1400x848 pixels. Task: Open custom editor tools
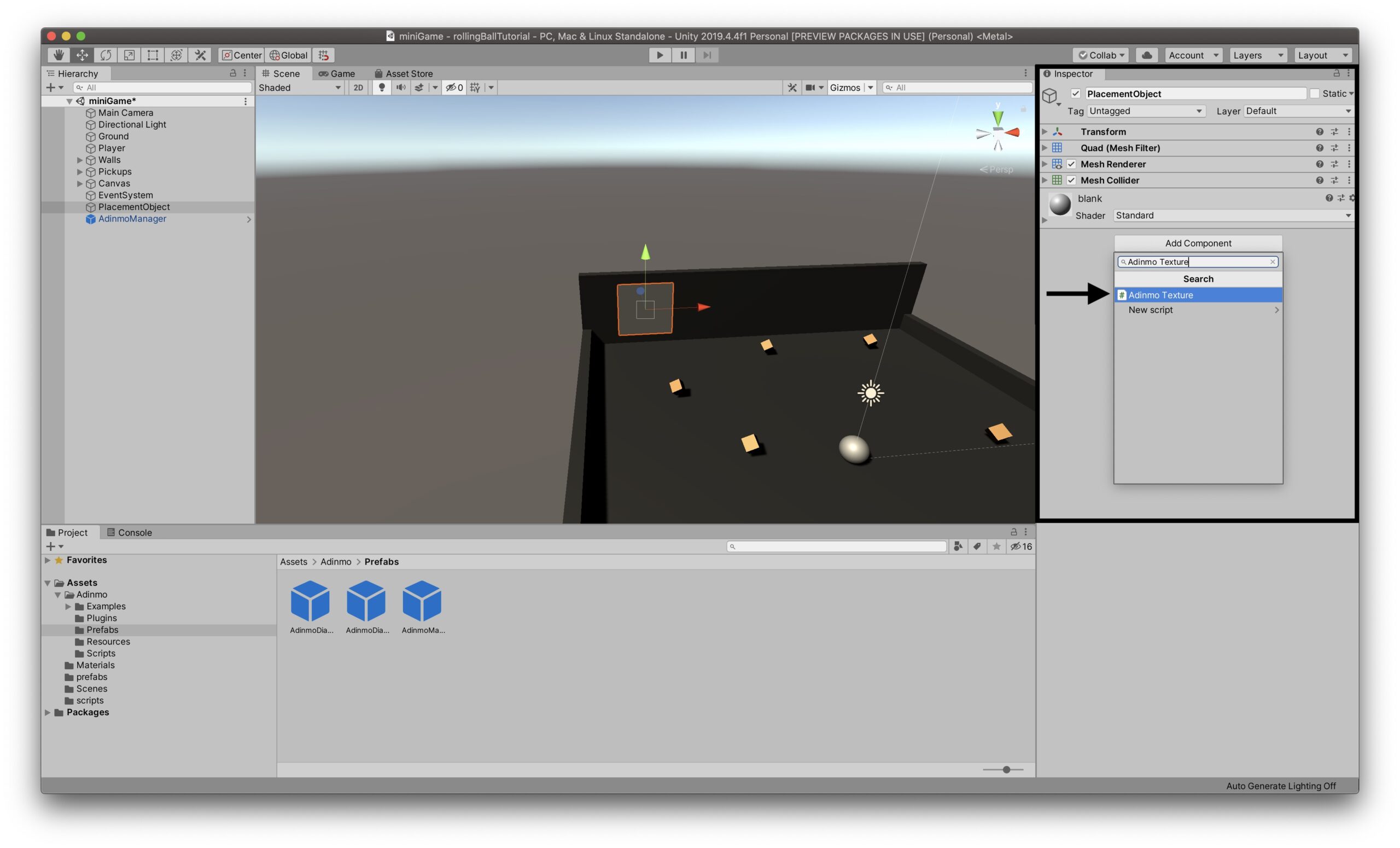point(200,55)
